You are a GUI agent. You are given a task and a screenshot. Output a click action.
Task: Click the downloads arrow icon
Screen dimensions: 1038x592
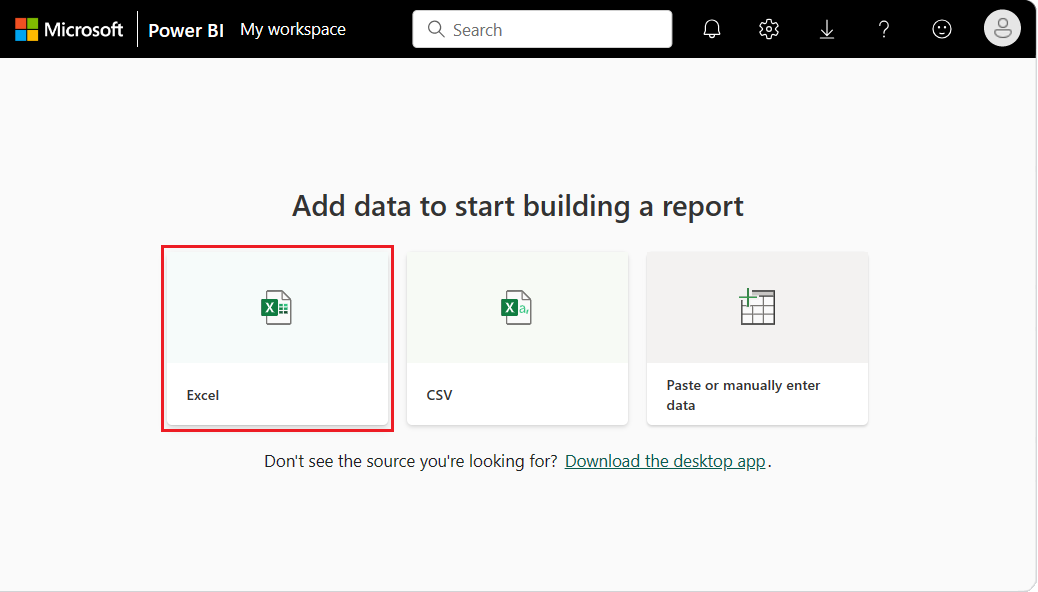[x=826, y=28]
